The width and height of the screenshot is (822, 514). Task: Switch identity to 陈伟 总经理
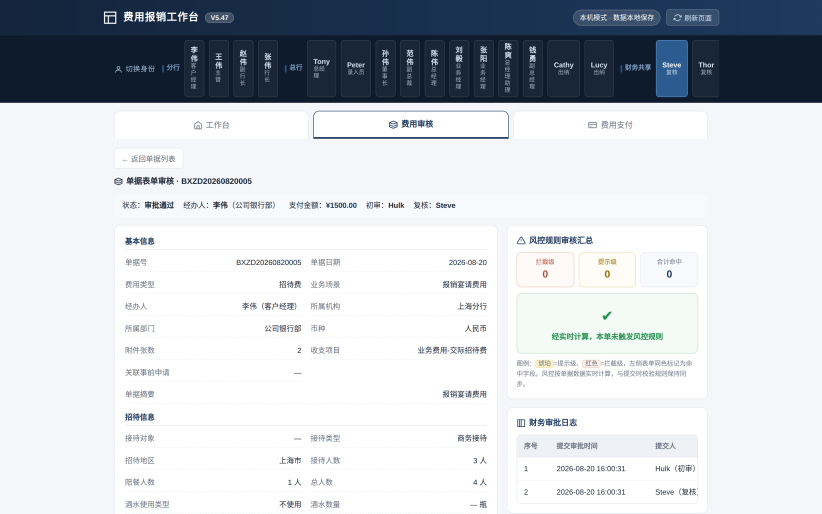tap(435, 68)
